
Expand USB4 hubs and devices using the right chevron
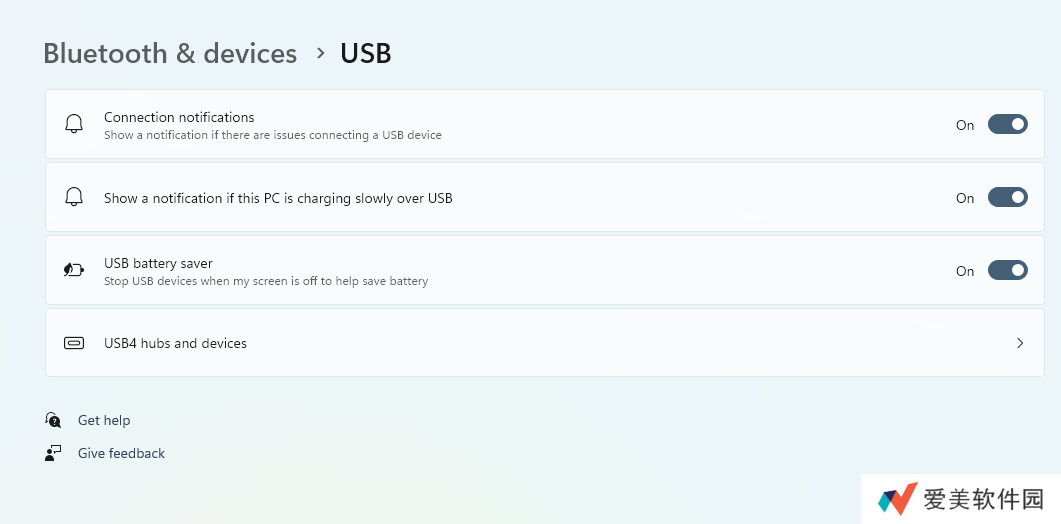[x=1020, y=343]
